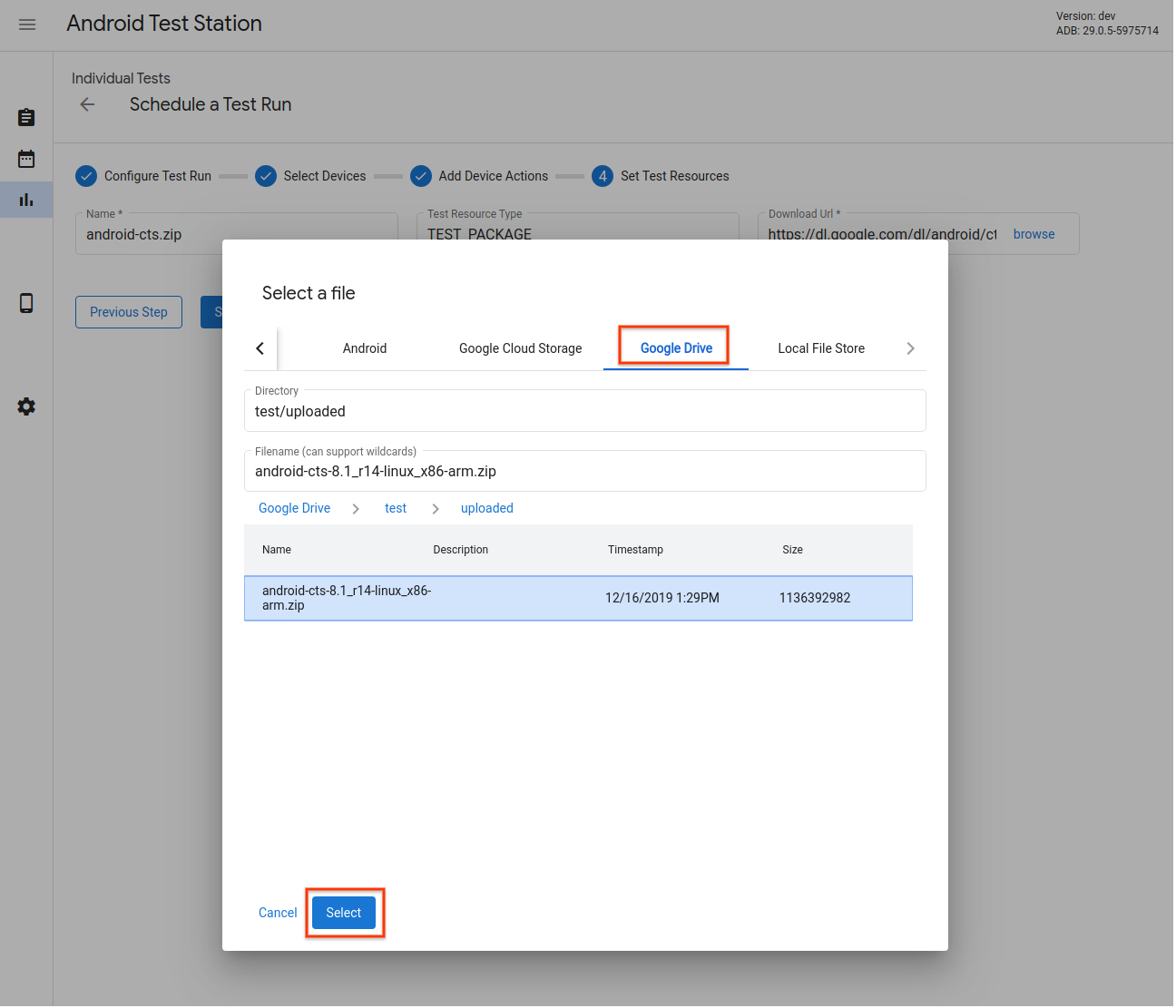The height and width of the screenshot is (1008, 1176).
Task: Open Settings using the gear sidebar icon
Action: (26, 406)
